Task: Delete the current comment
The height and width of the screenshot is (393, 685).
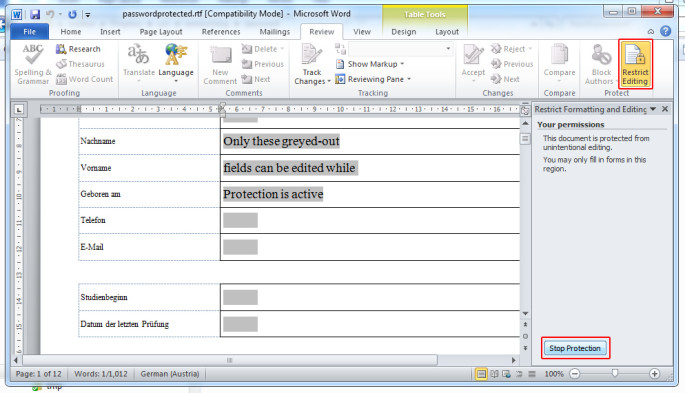Action: tap(263, 49)
